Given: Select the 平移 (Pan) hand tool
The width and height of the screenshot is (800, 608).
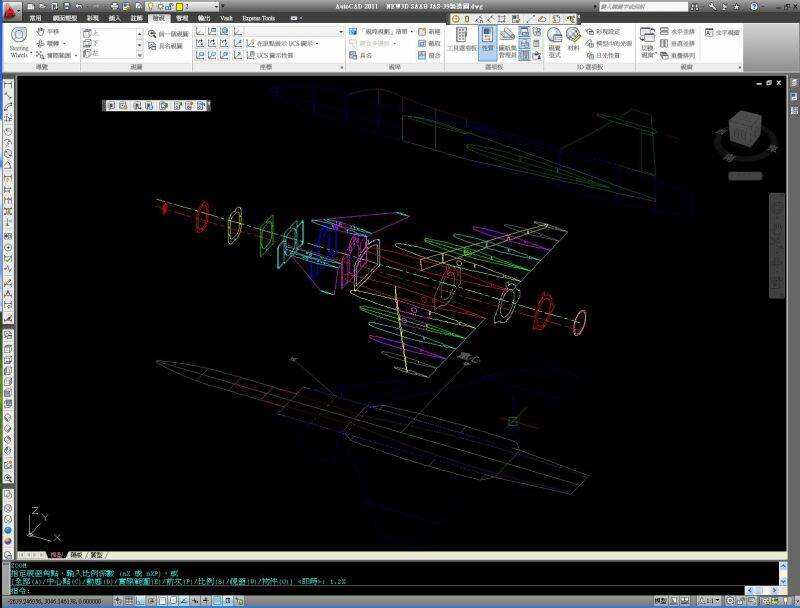Looking at the screenshot, I should 47,32.
